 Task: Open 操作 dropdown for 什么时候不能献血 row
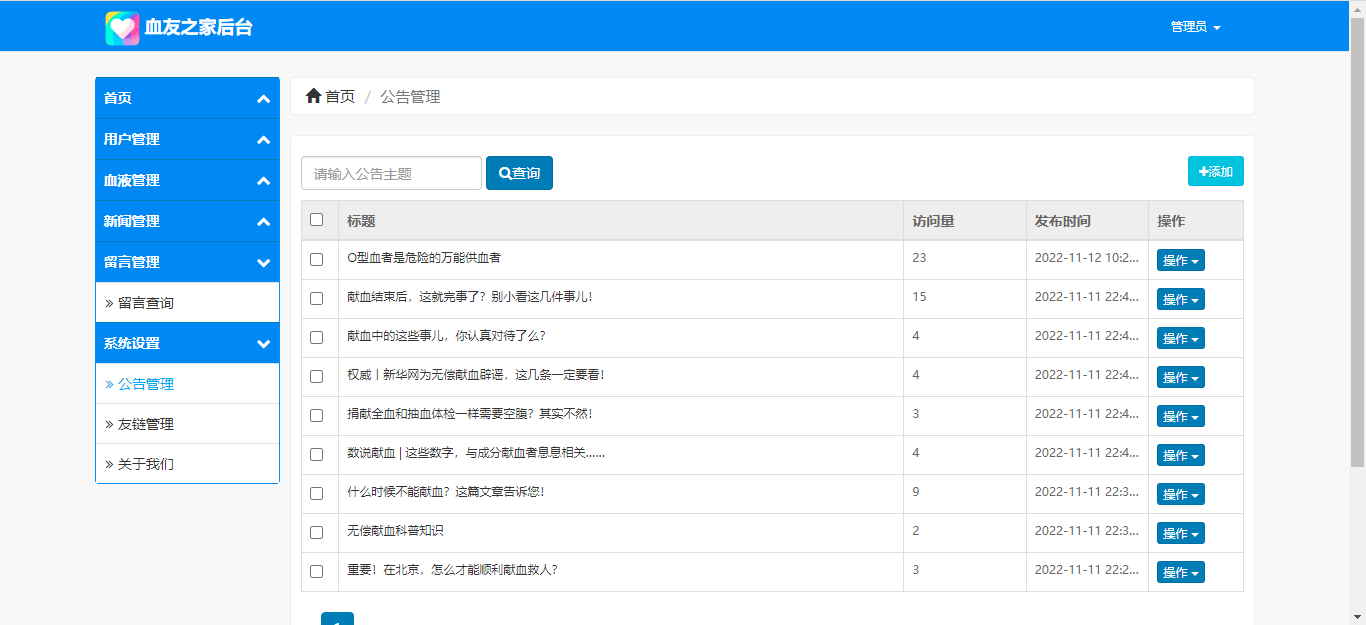[x=1181, y=494]
